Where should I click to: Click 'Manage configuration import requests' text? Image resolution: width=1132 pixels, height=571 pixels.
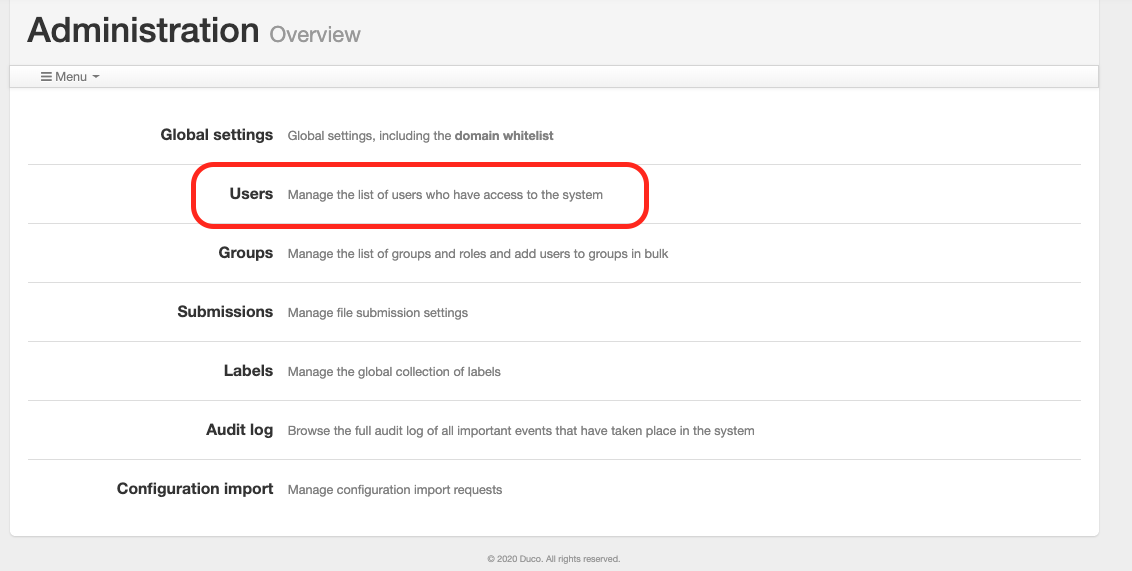tap(395, 489)
